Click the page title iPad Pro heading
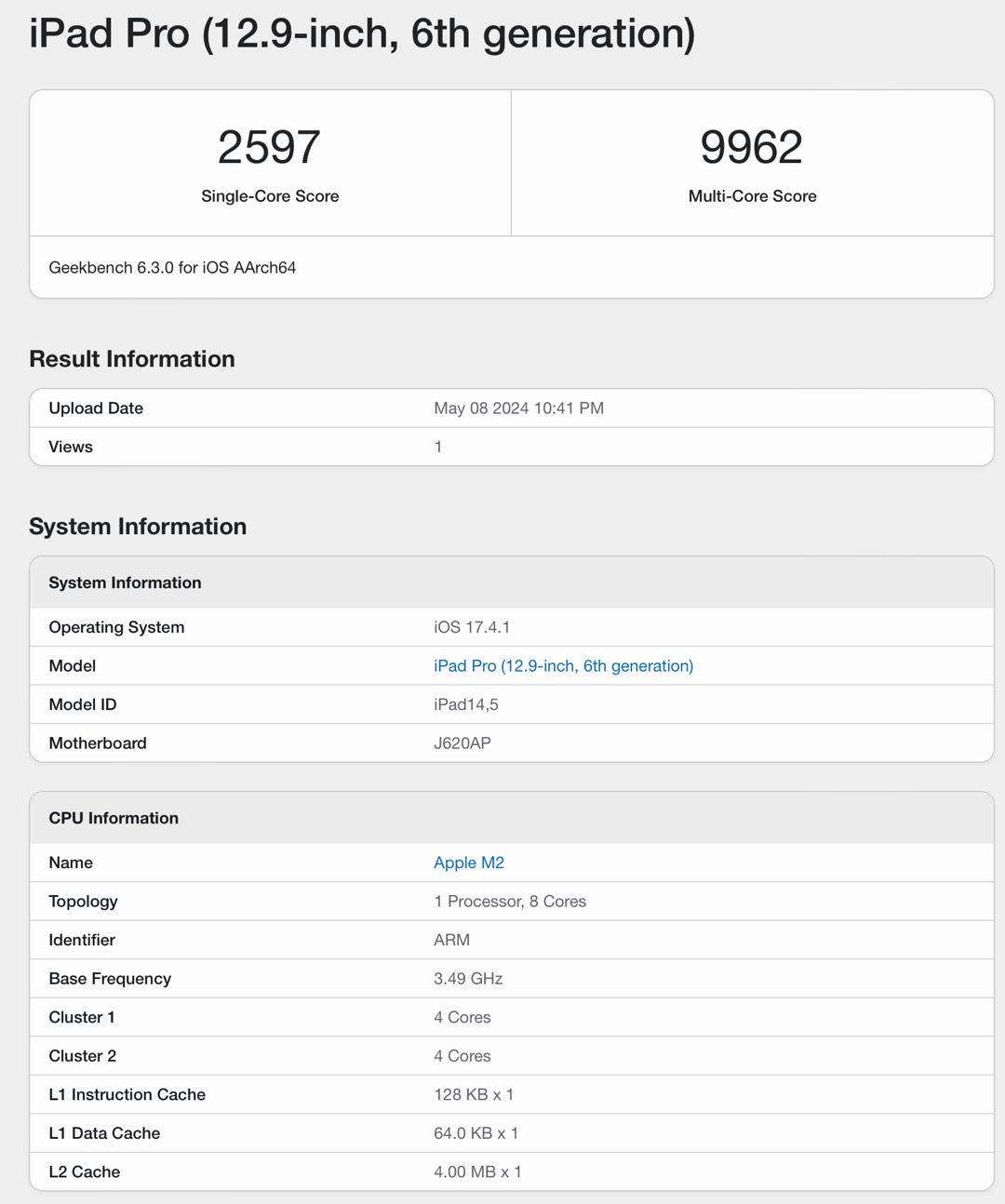Screen dimensions: 1005x1204 [362, 33]
